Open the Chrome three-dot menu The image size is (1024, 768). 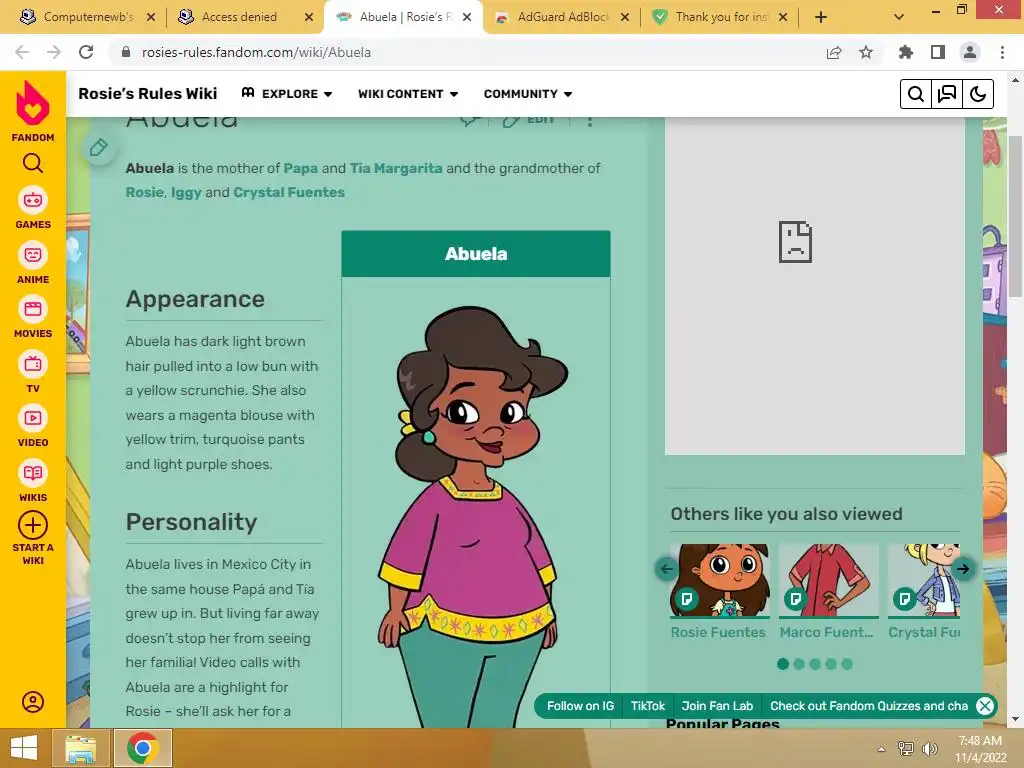pos(1002,52)
